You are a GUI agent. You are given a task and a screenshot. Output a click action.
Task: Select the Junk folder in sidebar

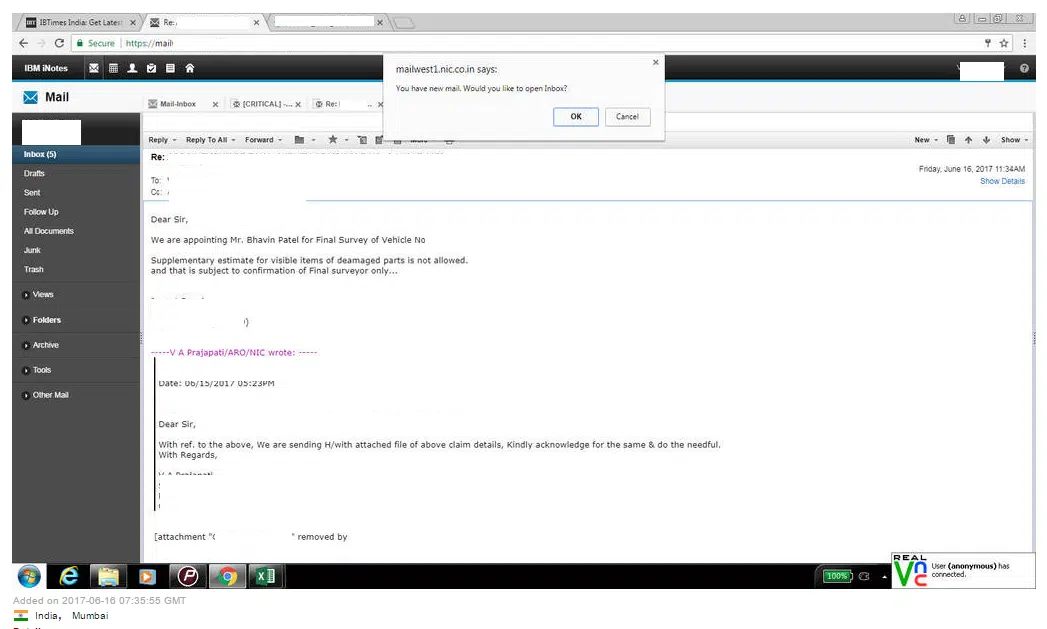(34, 250)
